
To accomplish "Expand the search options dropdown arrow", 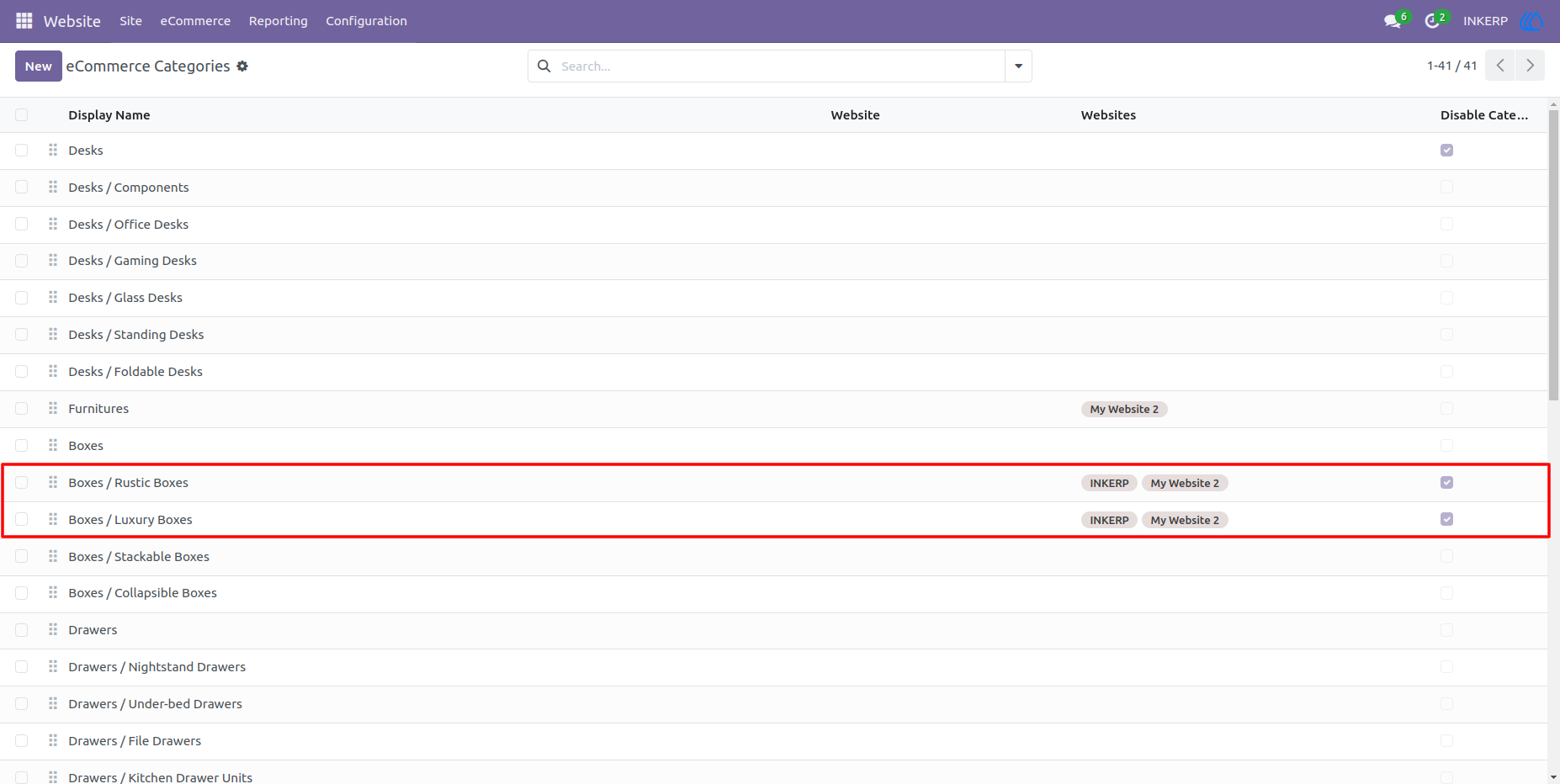I will [x=1018, y=66].
